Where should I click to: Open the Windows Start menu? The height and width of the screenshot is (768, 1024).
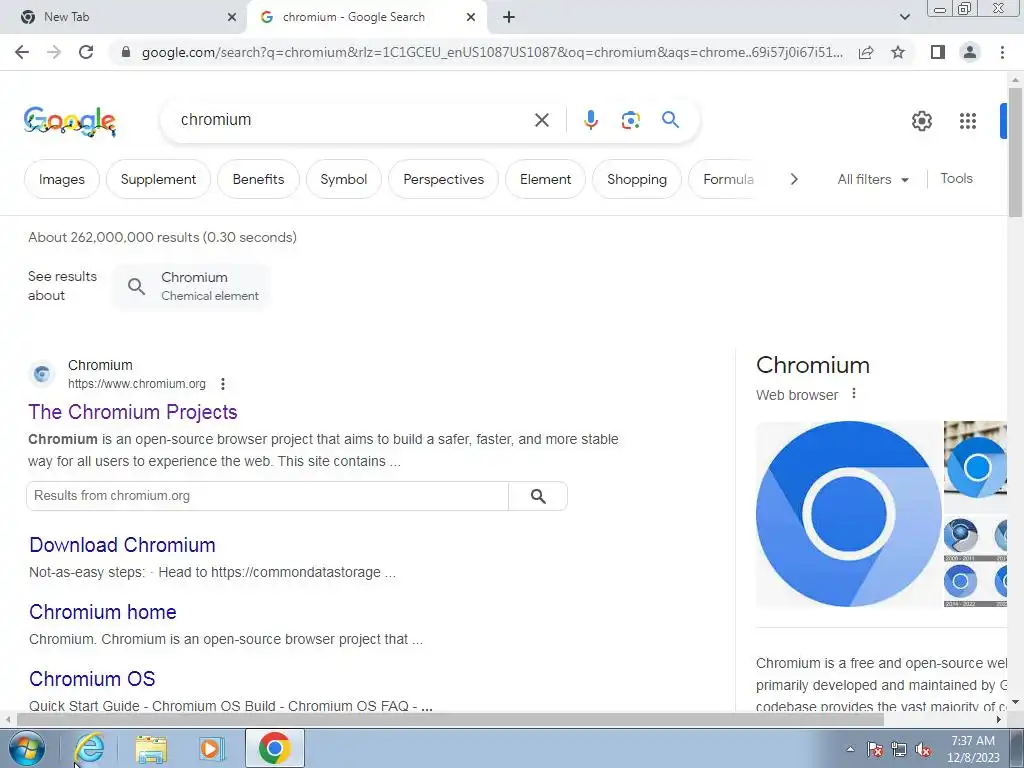point(27,748)
